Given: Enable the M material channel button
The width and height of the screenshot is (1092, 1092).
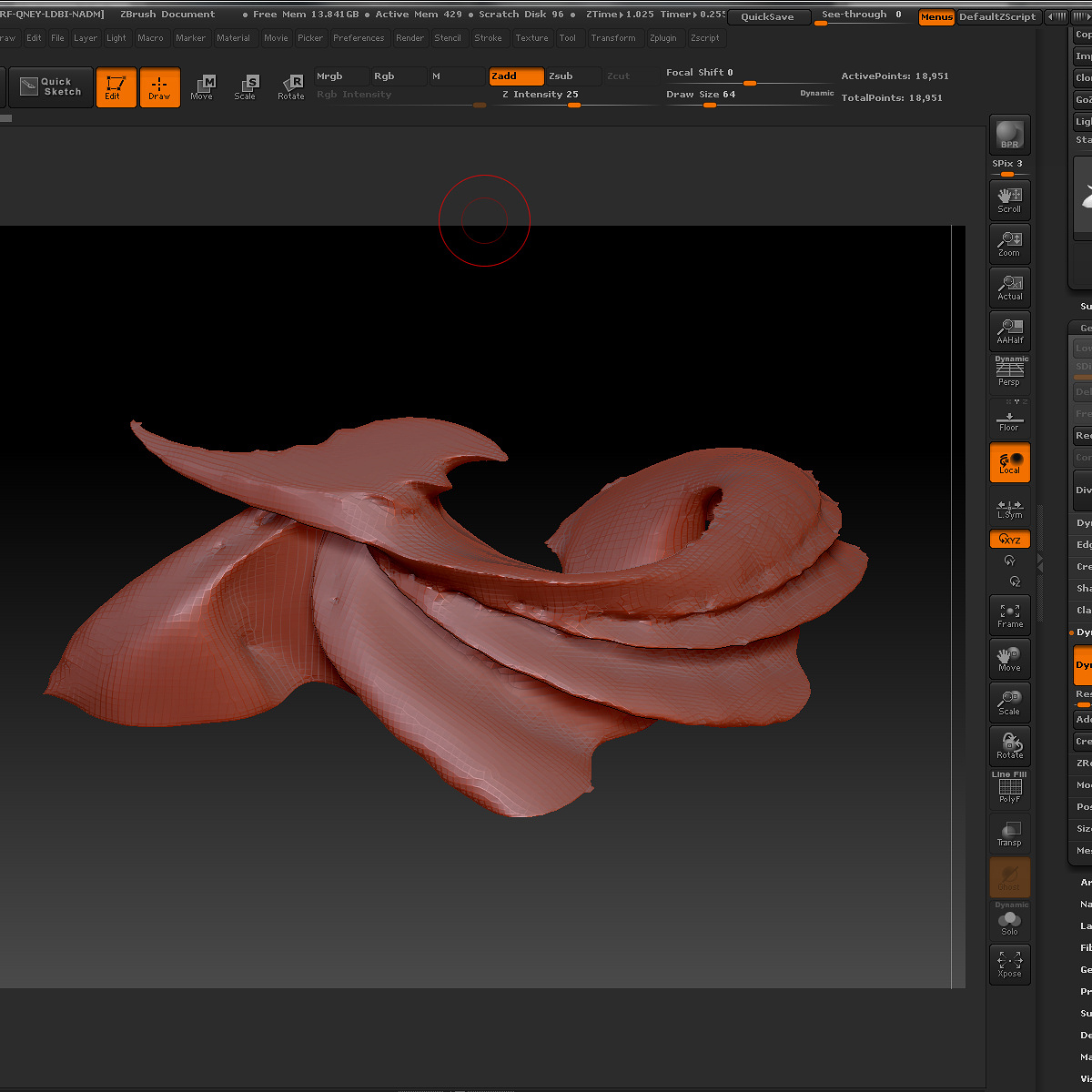Looking at the screenshot, I should click(457, 76).
